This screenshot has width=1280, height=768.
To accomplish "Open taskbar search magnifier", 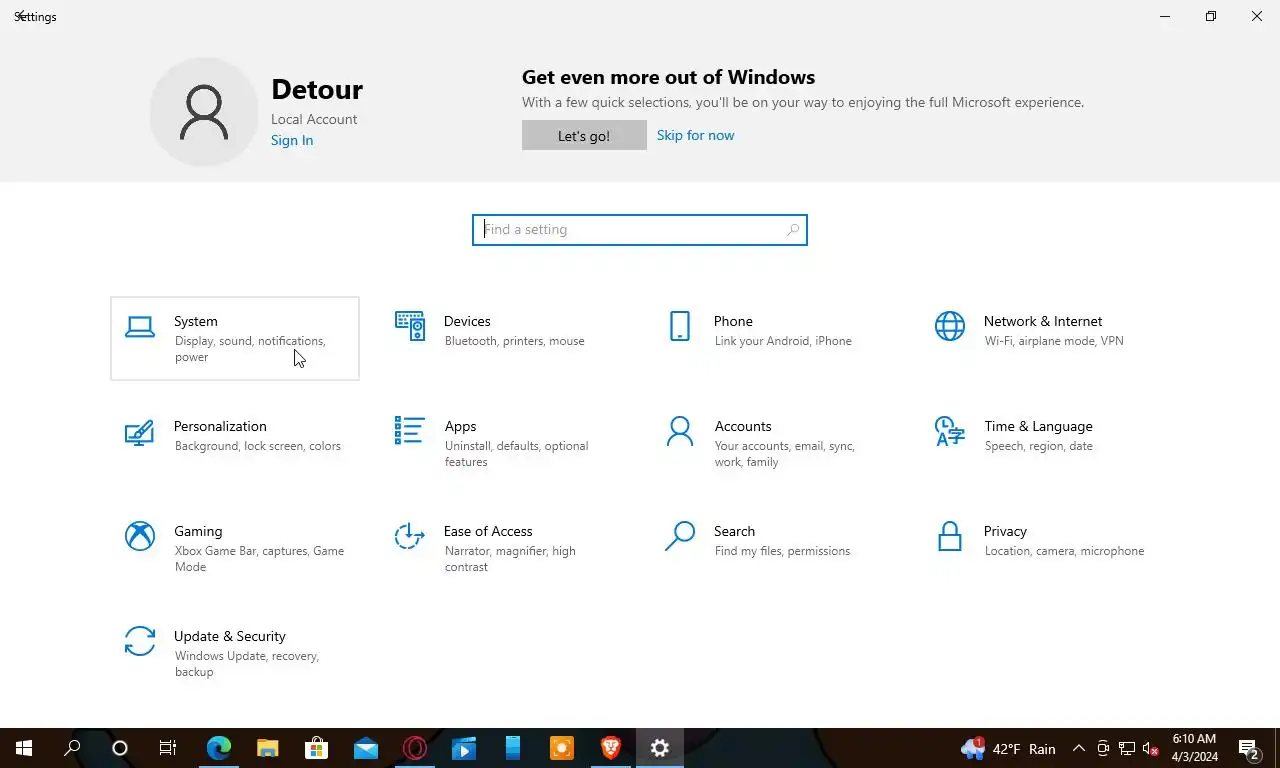I will [x=72, y=748].
